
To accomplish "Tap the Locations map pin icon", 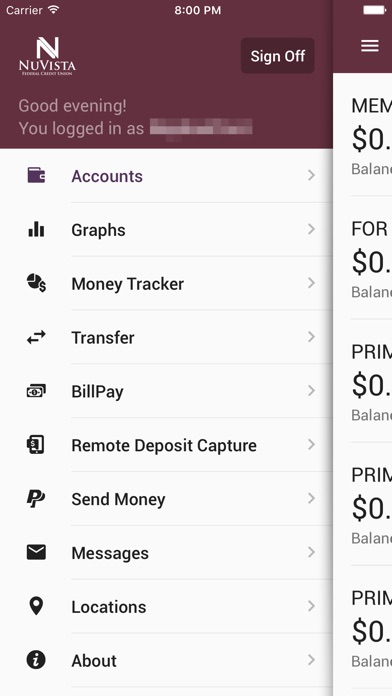I will click(36, 606).
